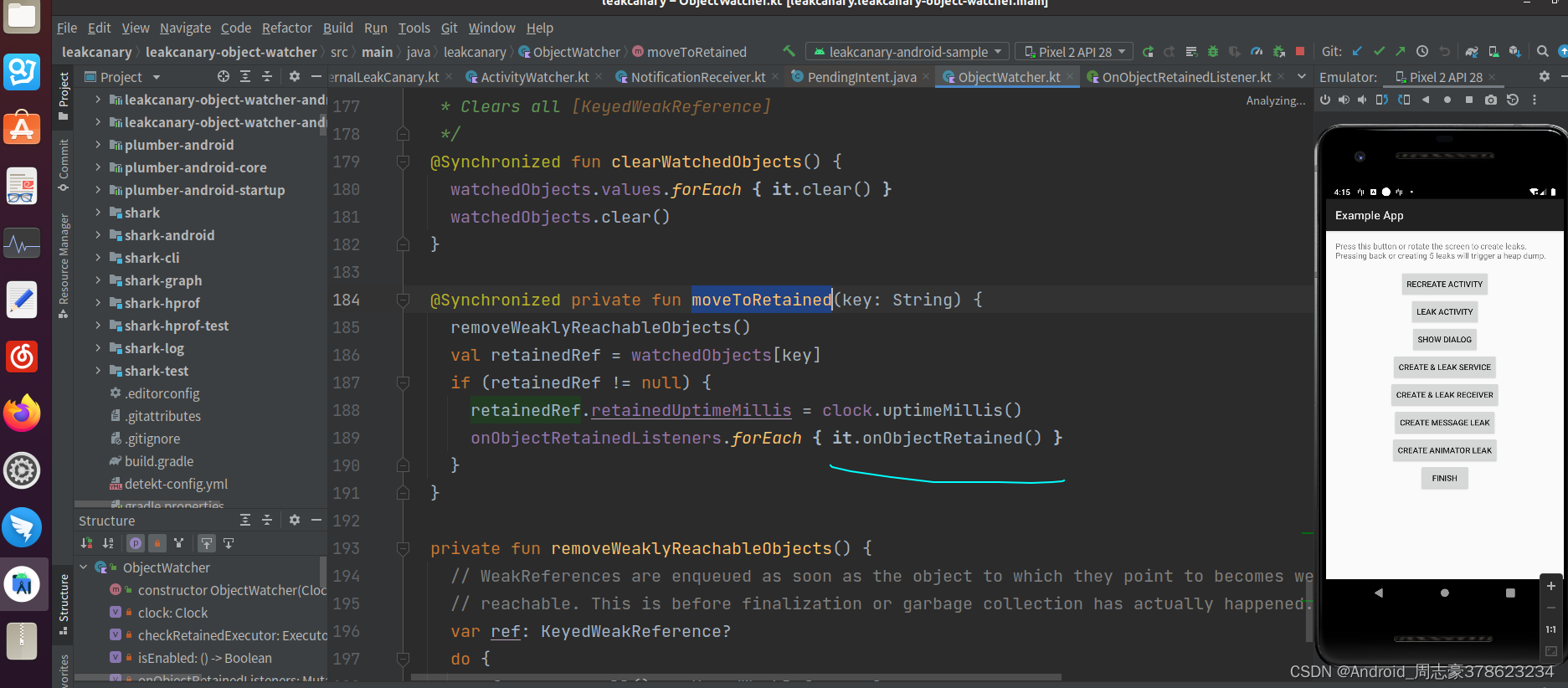Toggle Show Inherited button in Structure
1568x688 pixels.
[x=178, y=543]
